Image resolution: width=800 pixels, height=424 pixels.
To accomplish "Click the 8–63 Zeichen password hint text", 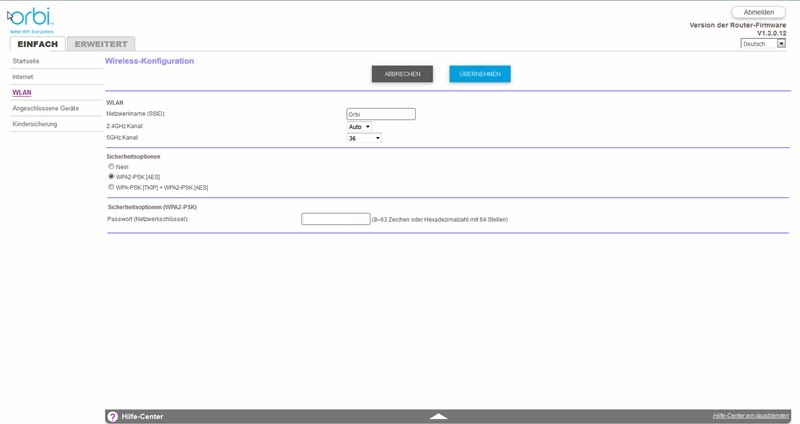I will click(x=440, y=219).
